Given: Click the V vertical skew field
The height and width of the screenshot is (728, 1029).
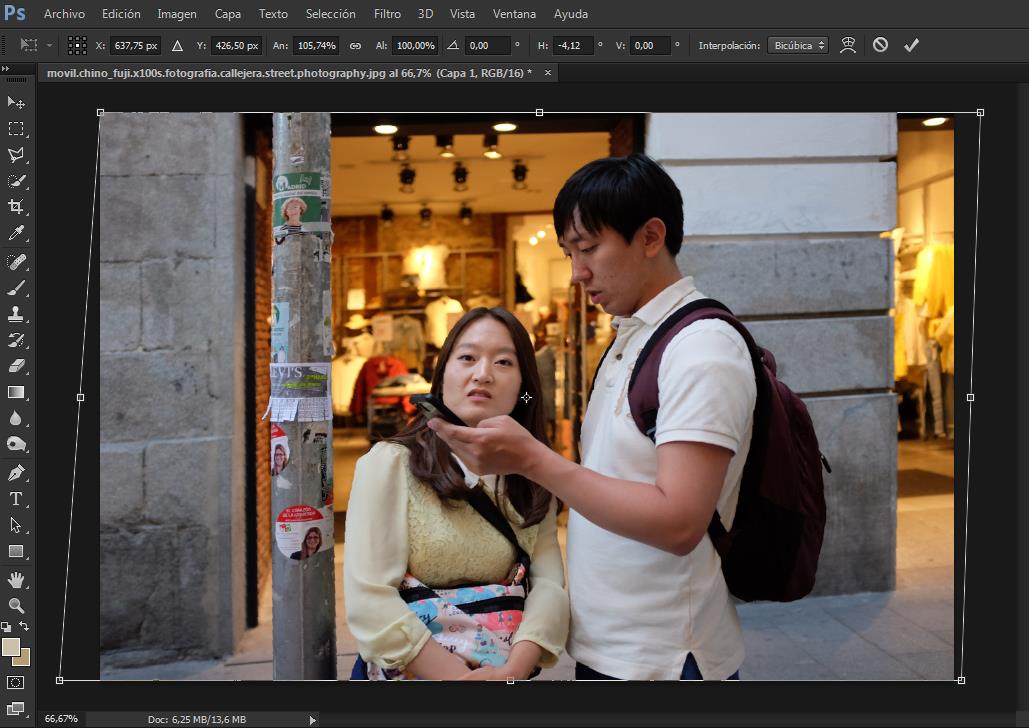Looking at the screenshot, I should tap(650, 45).
